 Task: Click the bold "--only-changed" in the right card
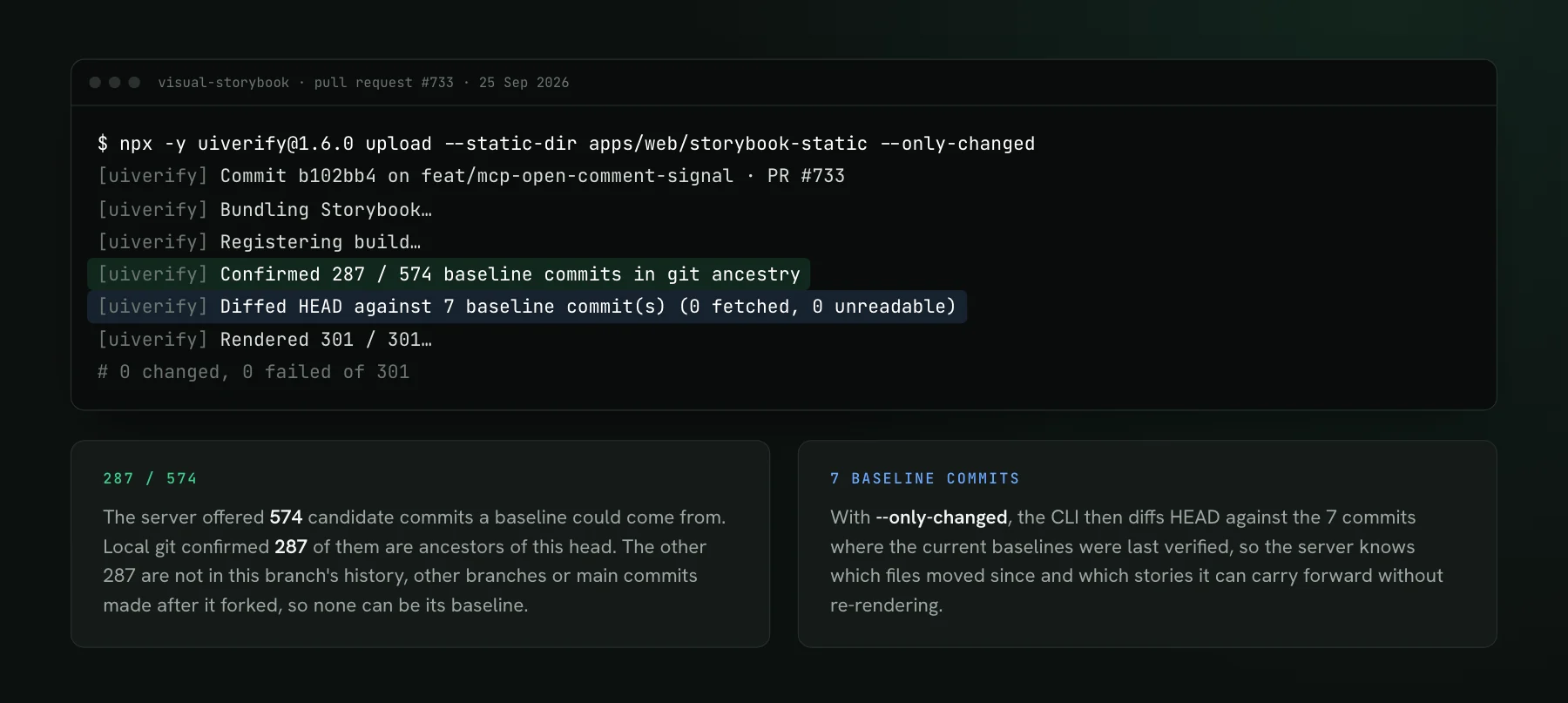(942, 517)
